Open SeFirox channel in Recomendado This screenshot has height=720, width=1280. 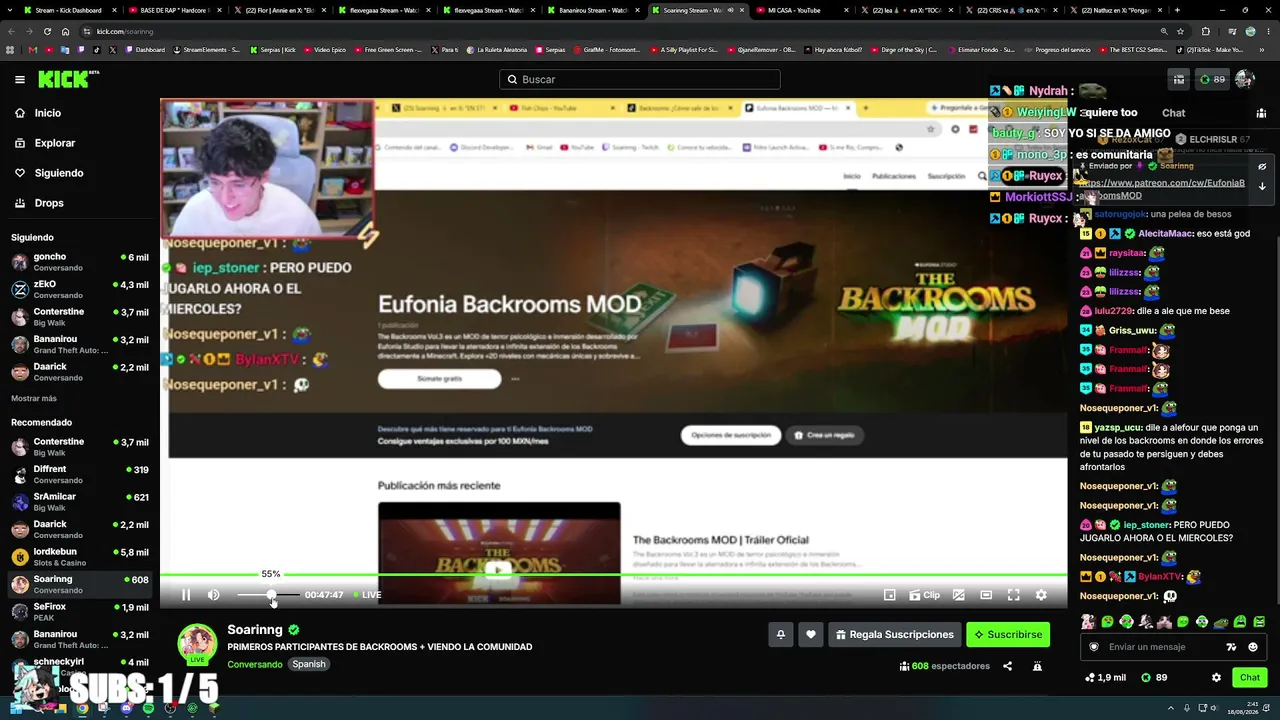click(80, 612)
